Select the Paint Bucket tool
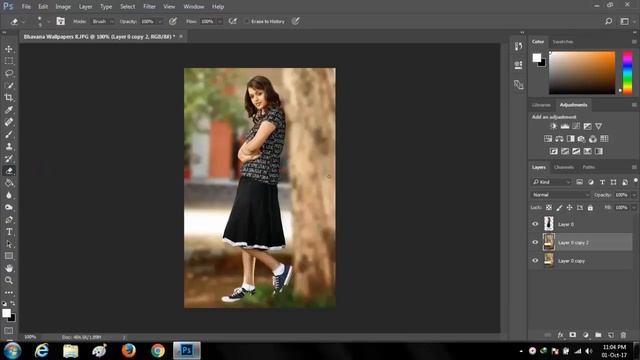640x360 pixels. 9,183
